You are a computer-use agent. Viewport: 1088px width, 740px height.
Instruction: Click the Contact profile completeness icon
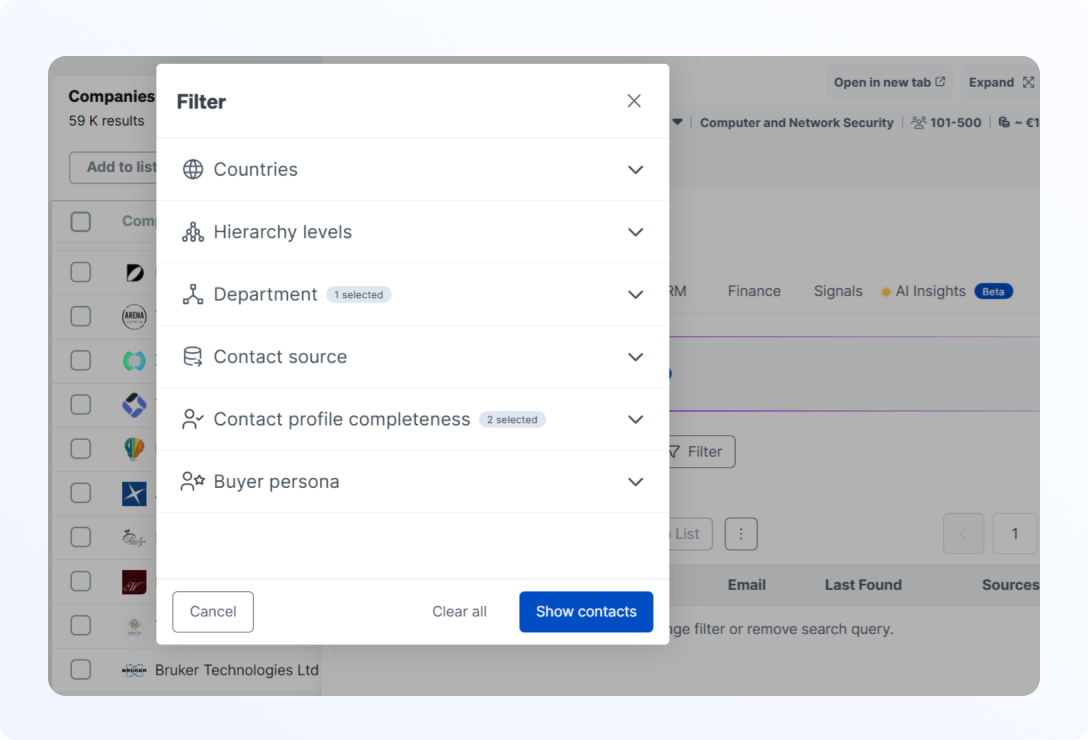(193, 419)
